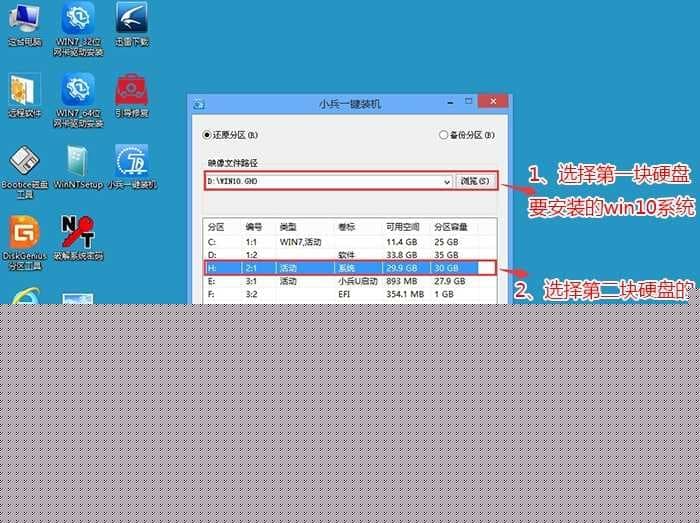Image resolution: width=700 pixels, height=523 pixels.
Task: Click the 分区容量 column header
Action: click(x=451, y=227)
